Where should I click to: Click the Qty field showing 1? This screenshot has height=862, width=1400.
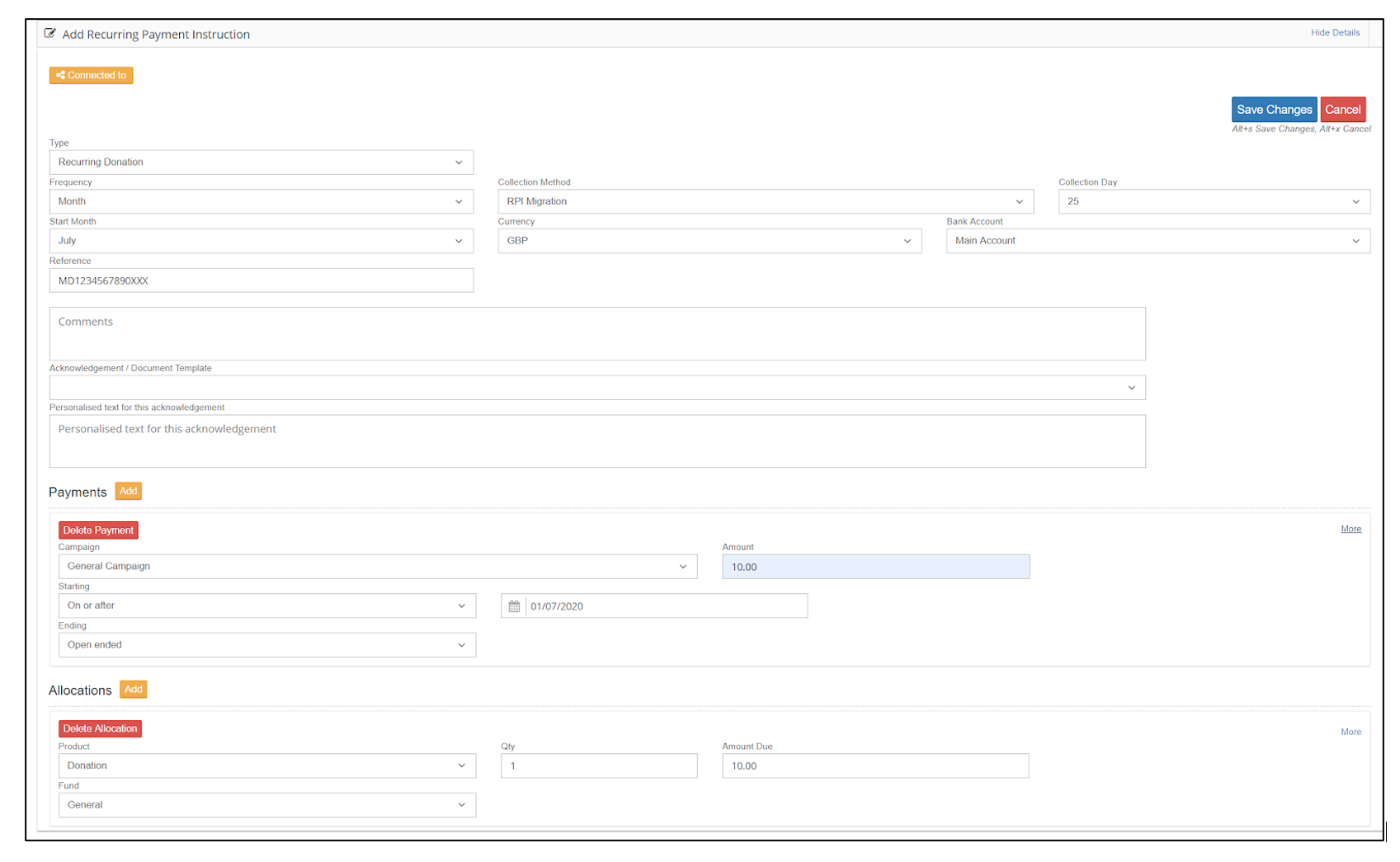coord(599,765)
